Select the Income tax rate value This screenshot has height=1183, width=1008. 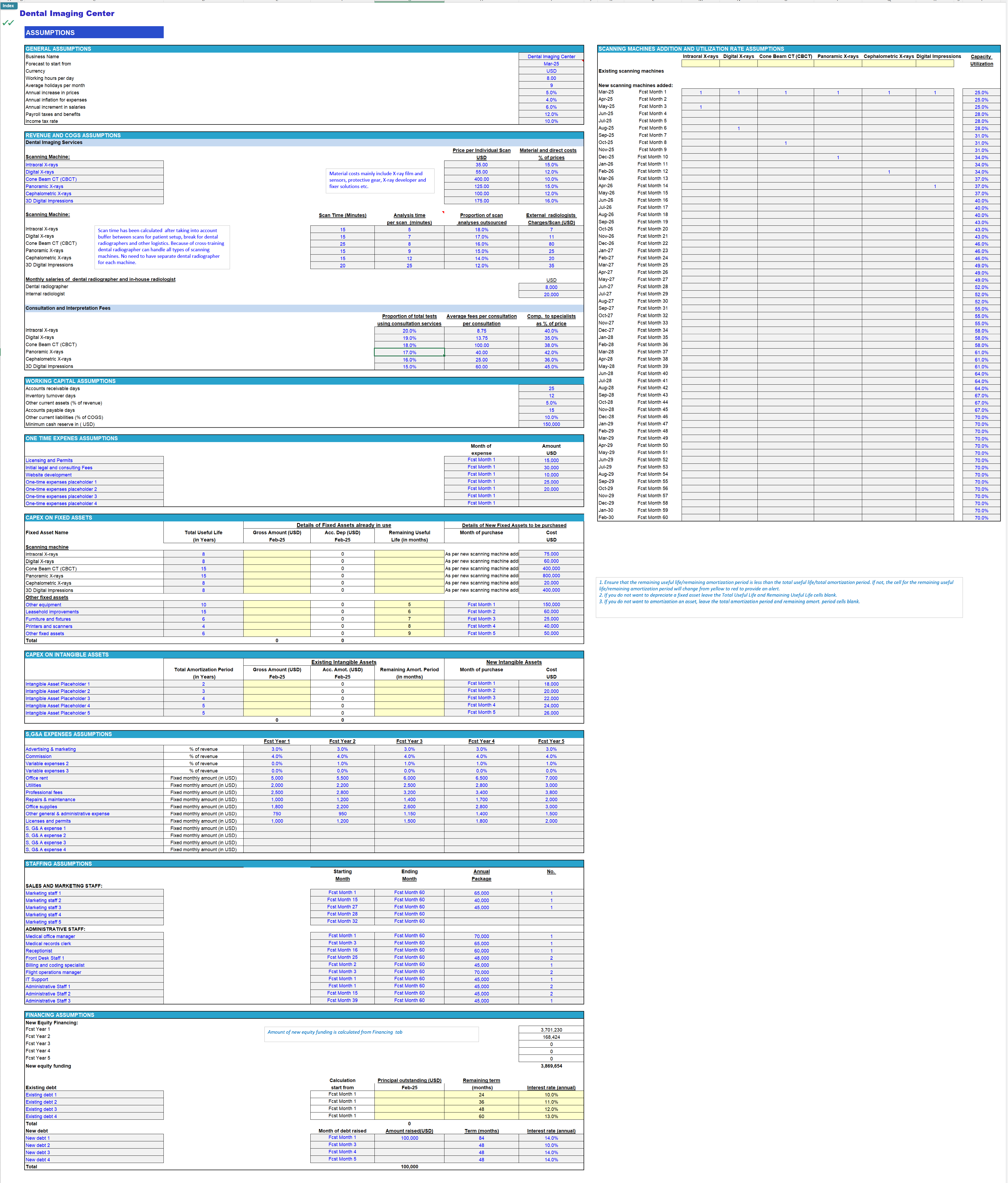click(x=551, y=121)
